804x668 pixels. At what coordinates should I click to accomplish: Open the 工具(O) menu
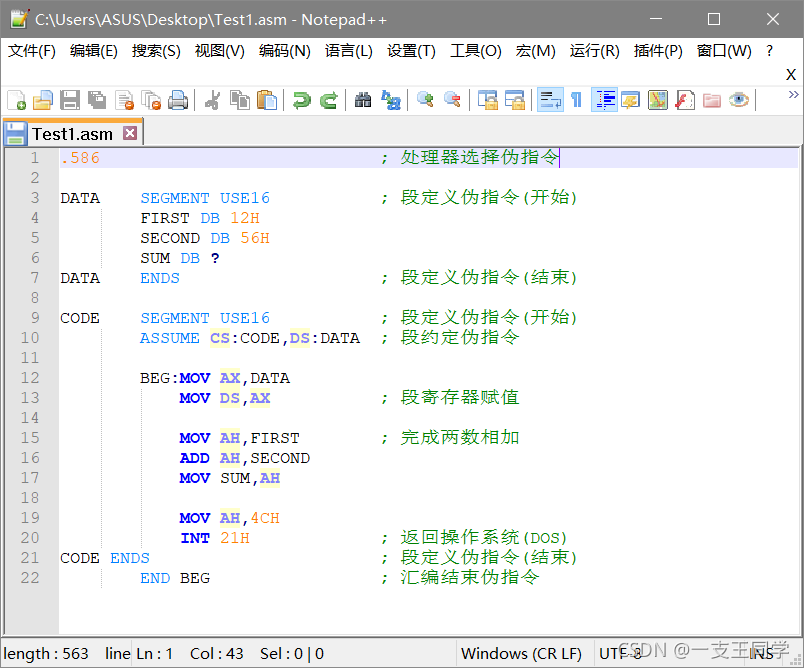pos(475,51)
